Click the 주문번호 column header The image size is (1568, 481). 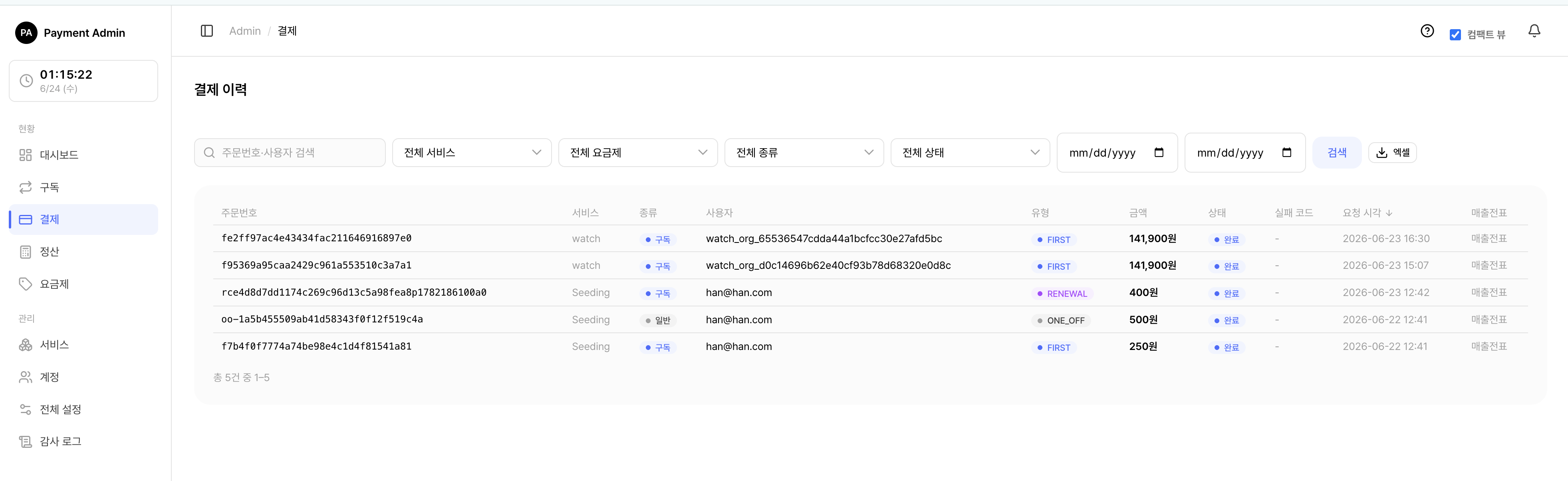[239, 213]
